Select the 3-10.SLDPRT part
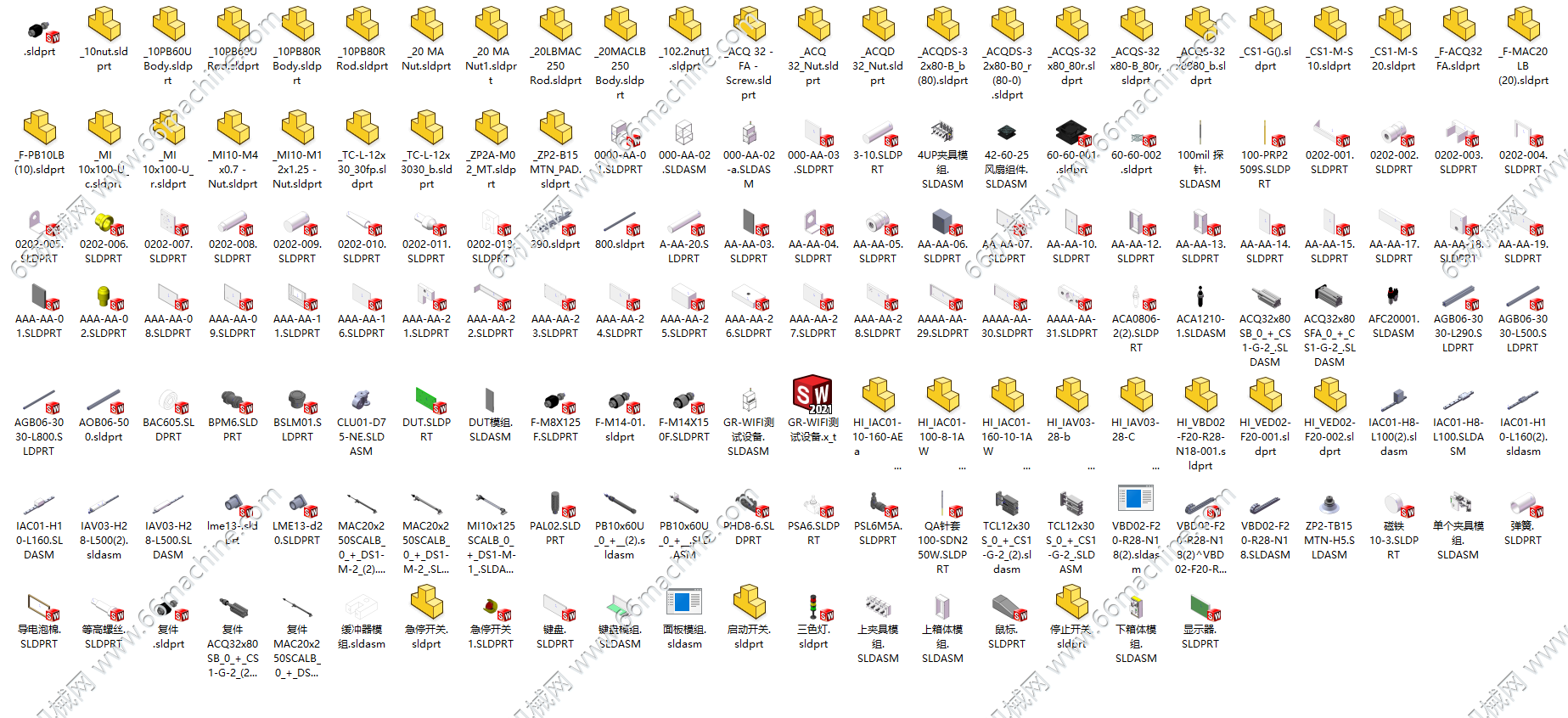The image size is (1568, 718). click(878, 133)
